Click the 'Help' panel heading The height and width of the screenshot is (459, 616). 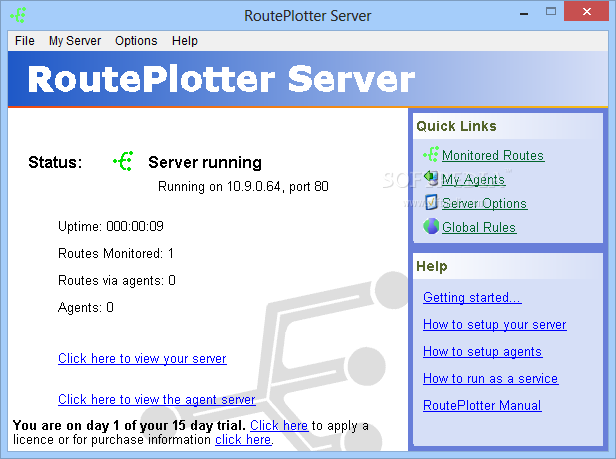[432, 266]
